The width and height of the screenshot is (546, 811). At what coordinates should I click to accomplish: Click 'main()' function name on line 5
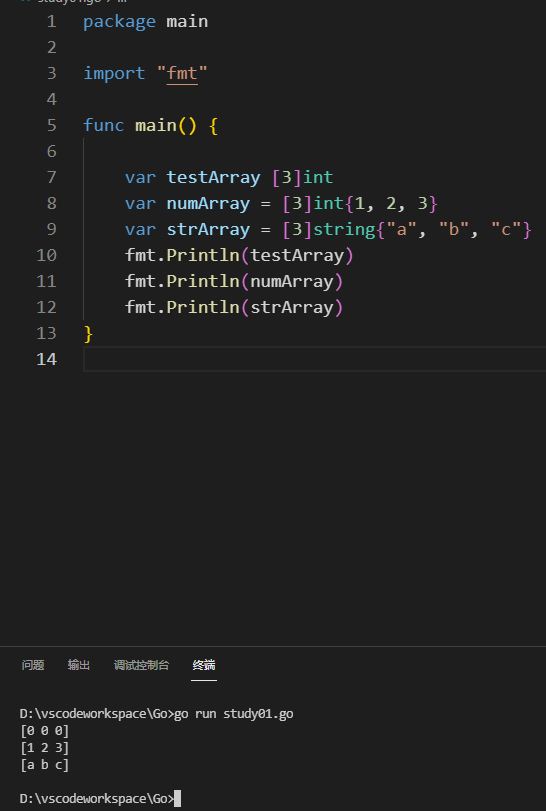166,126
